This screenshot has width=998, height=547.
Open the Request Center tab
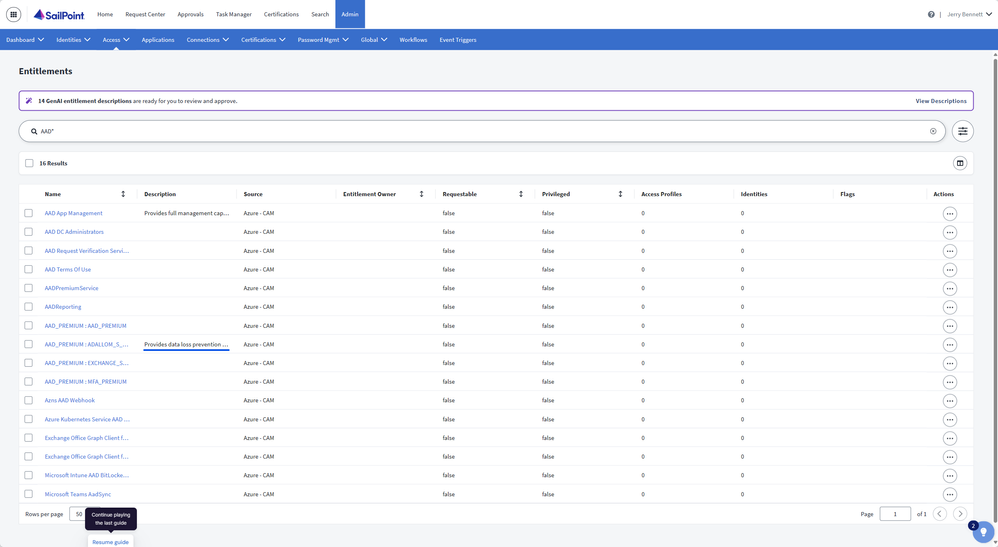point(145,14)
